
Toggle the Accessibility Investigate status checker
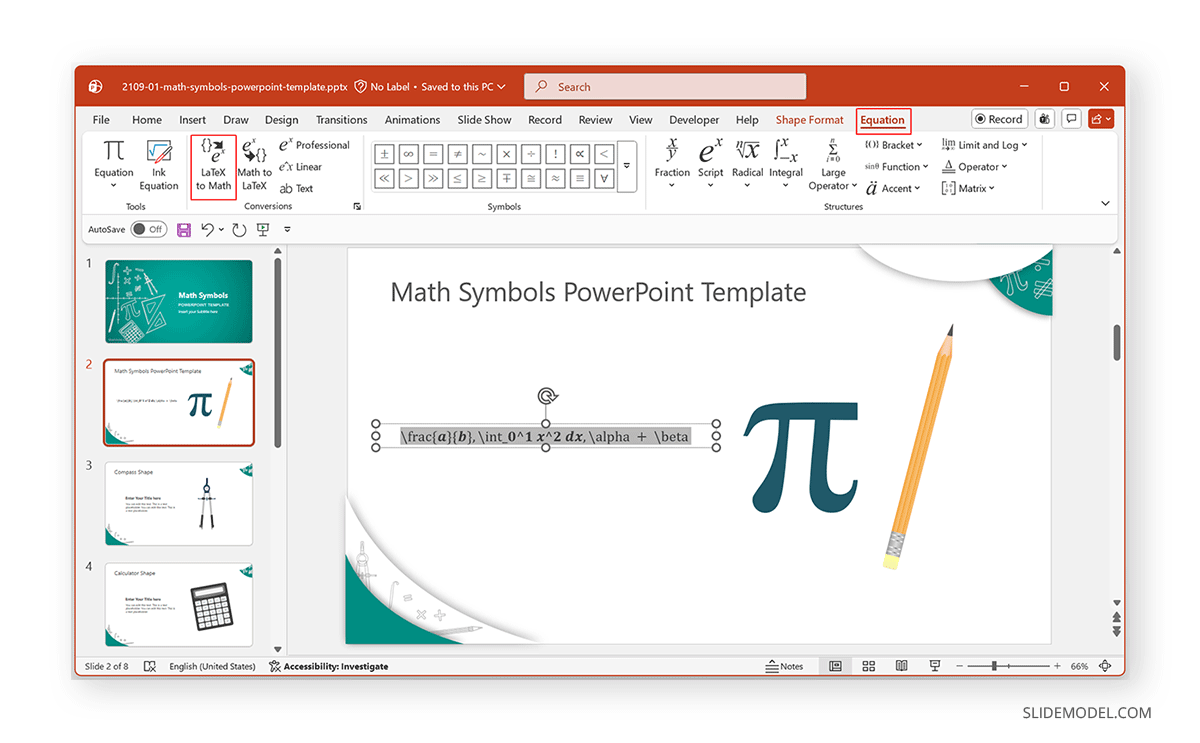(330, 666)
